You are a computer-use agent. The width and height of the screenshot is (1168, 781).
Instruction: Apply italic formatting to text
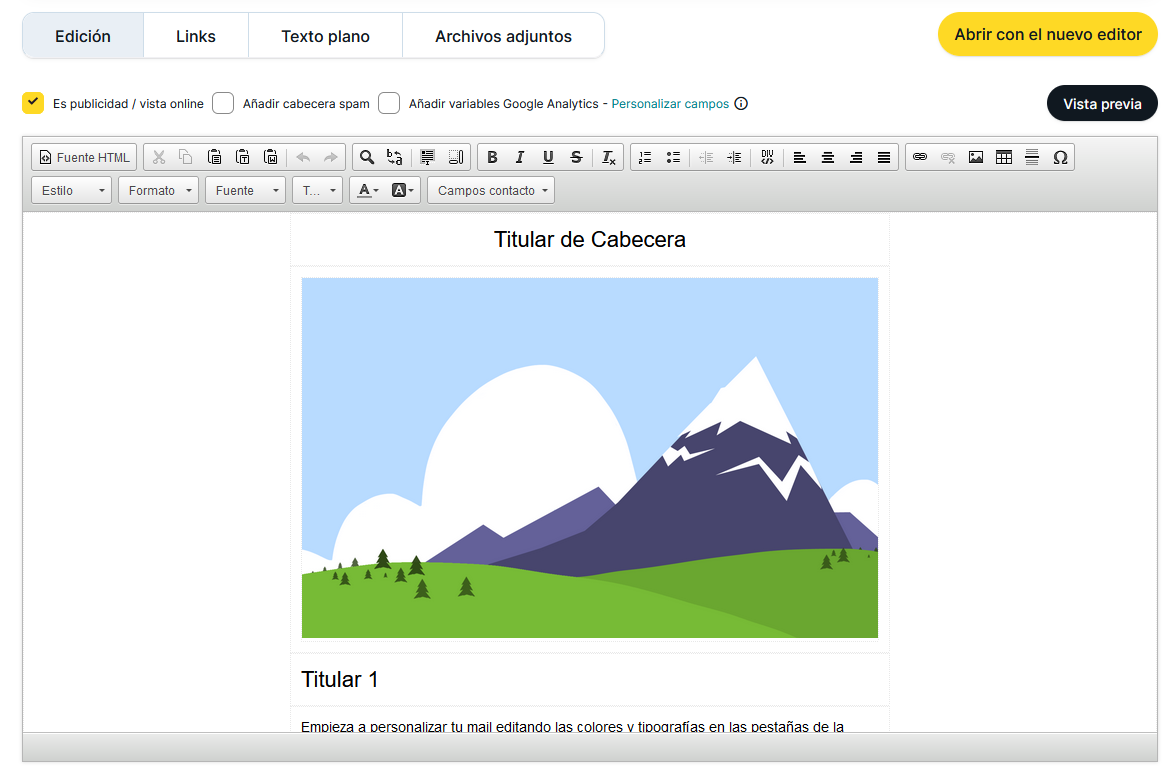520,157
